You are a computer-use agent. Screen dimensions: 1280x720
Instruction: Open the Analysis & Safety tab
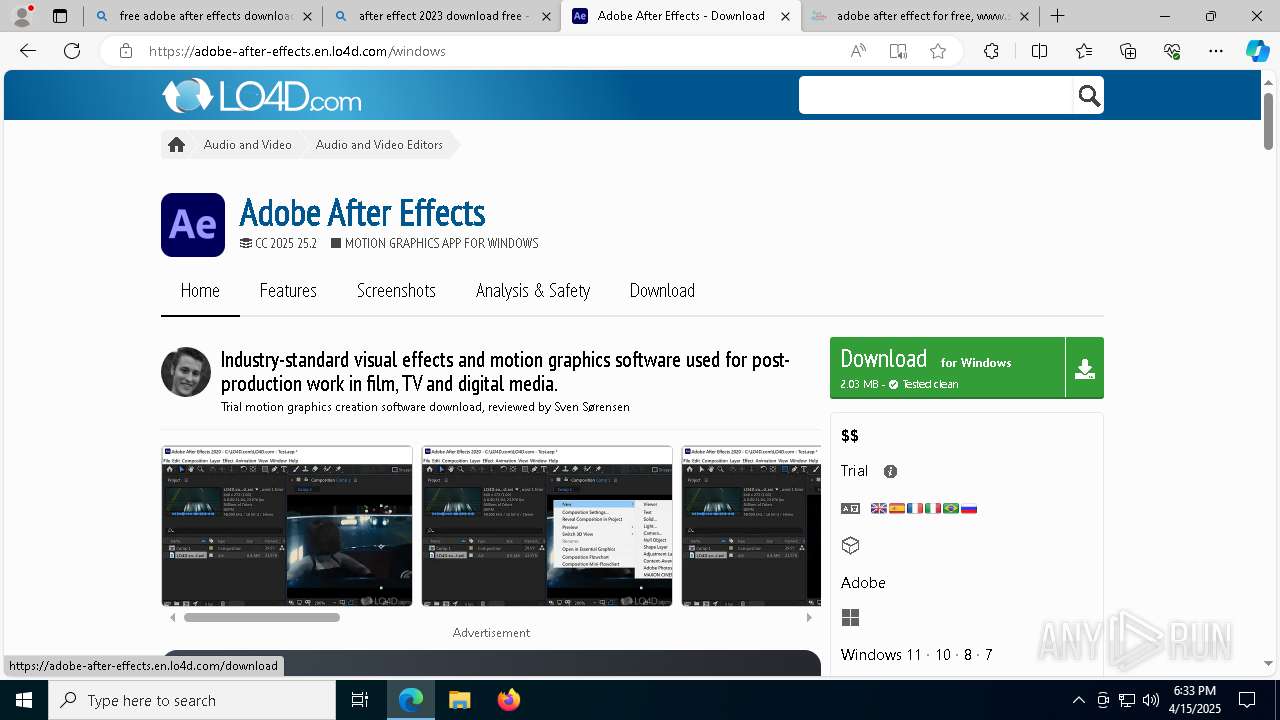point(533,291)
